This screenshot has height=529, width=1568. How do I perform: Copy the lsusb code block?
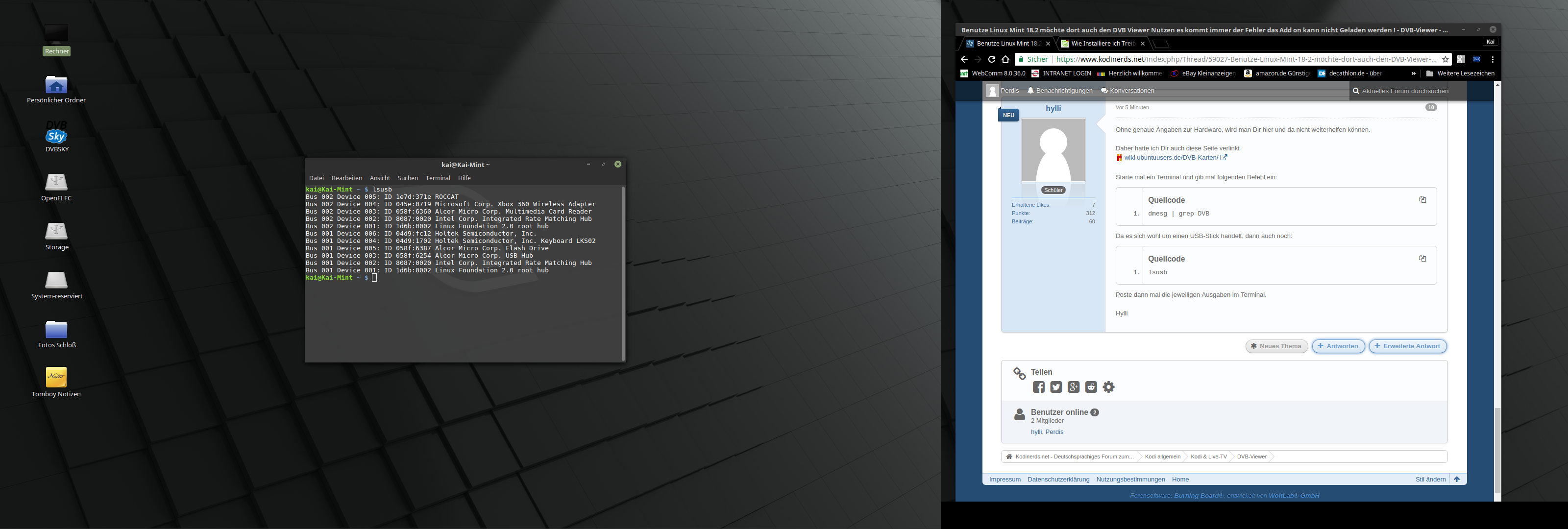(1422, 258)
